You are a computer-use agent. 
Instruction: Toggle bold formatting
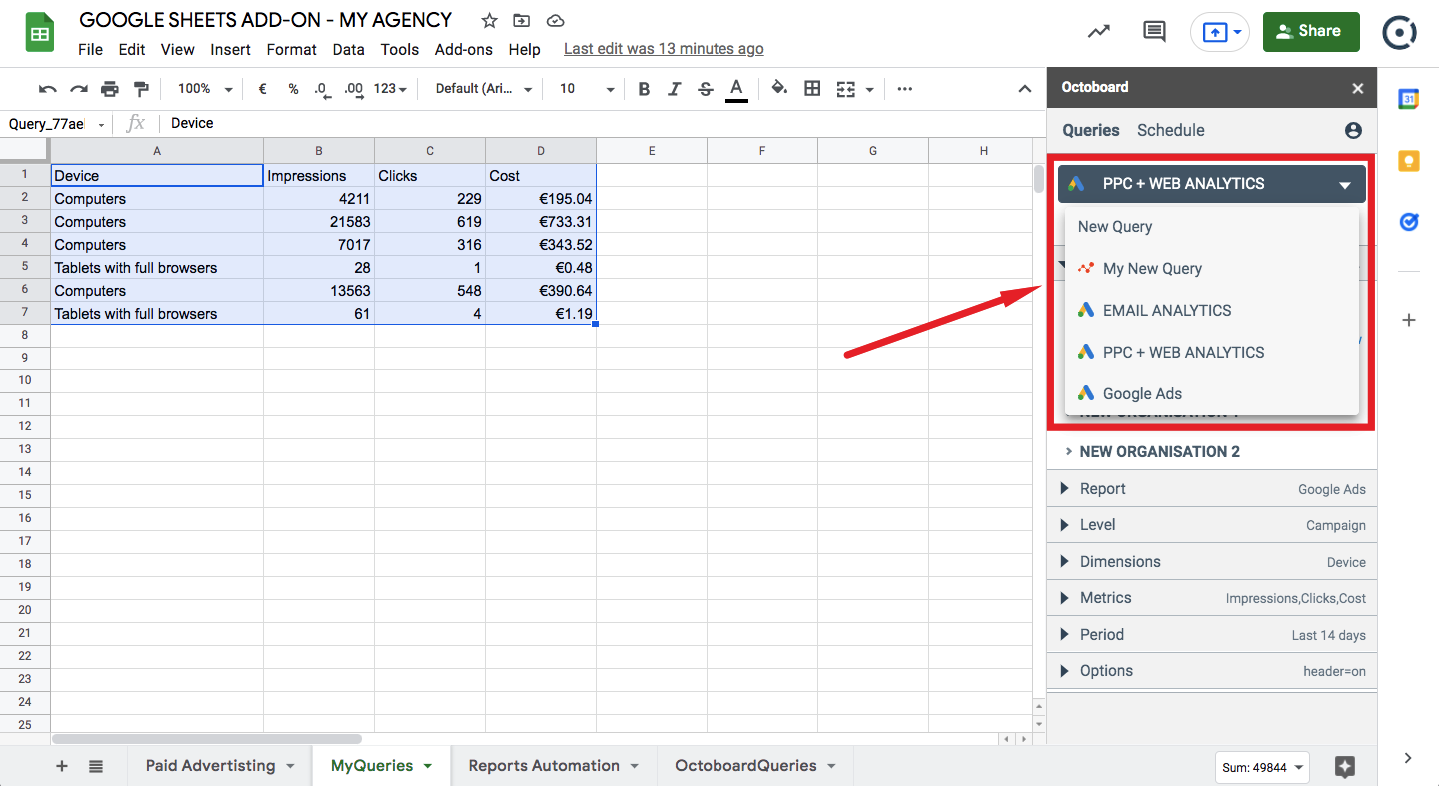tap(644, 89)
